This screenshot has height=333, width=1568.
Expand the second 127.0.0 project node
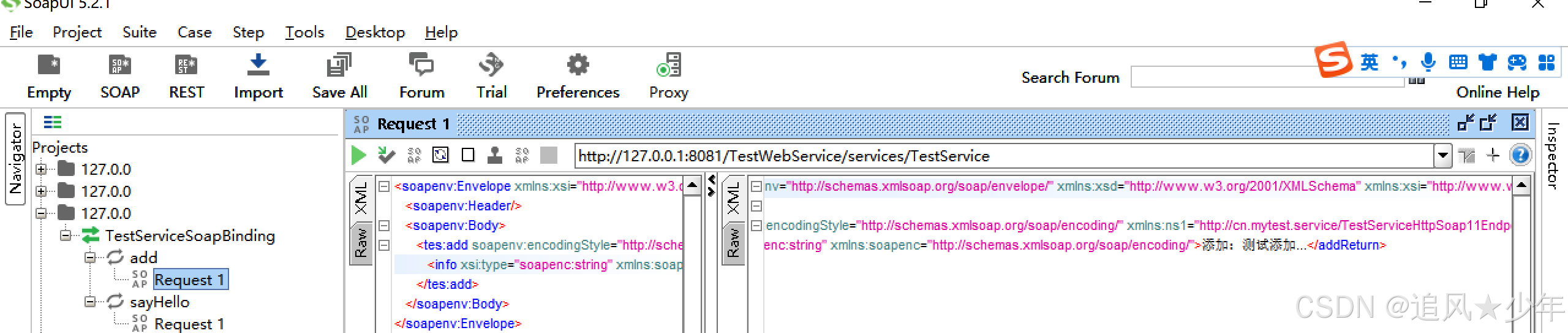click(x=41, y=191)
